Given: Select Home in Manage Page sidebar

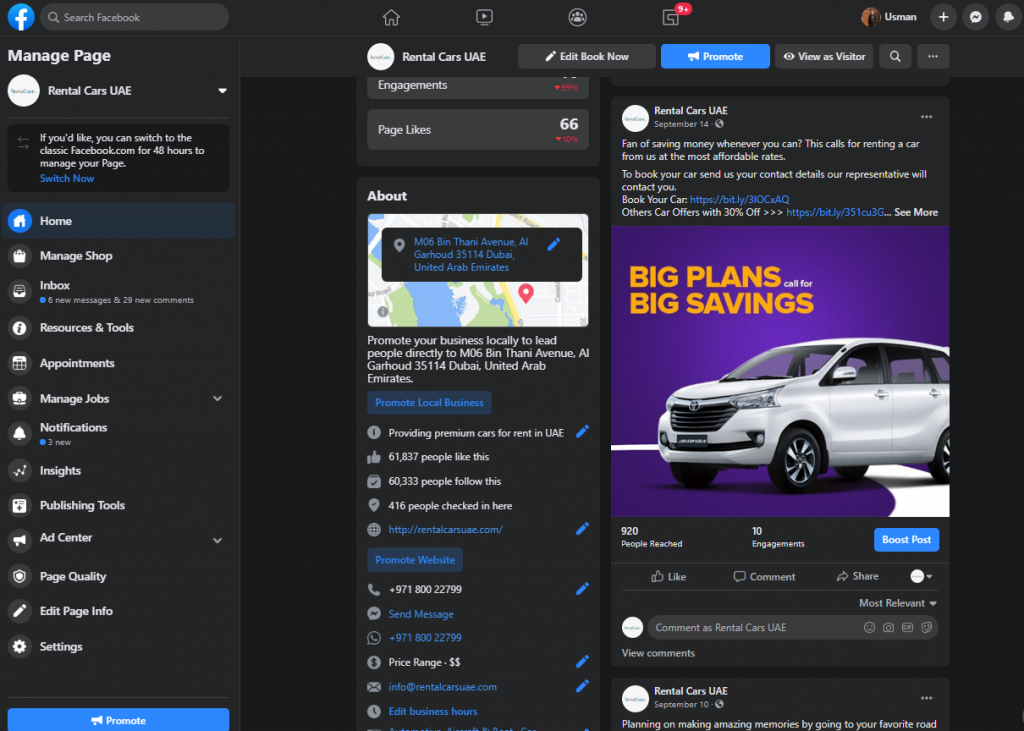Looking at the screenshot, I should (119, 221).
